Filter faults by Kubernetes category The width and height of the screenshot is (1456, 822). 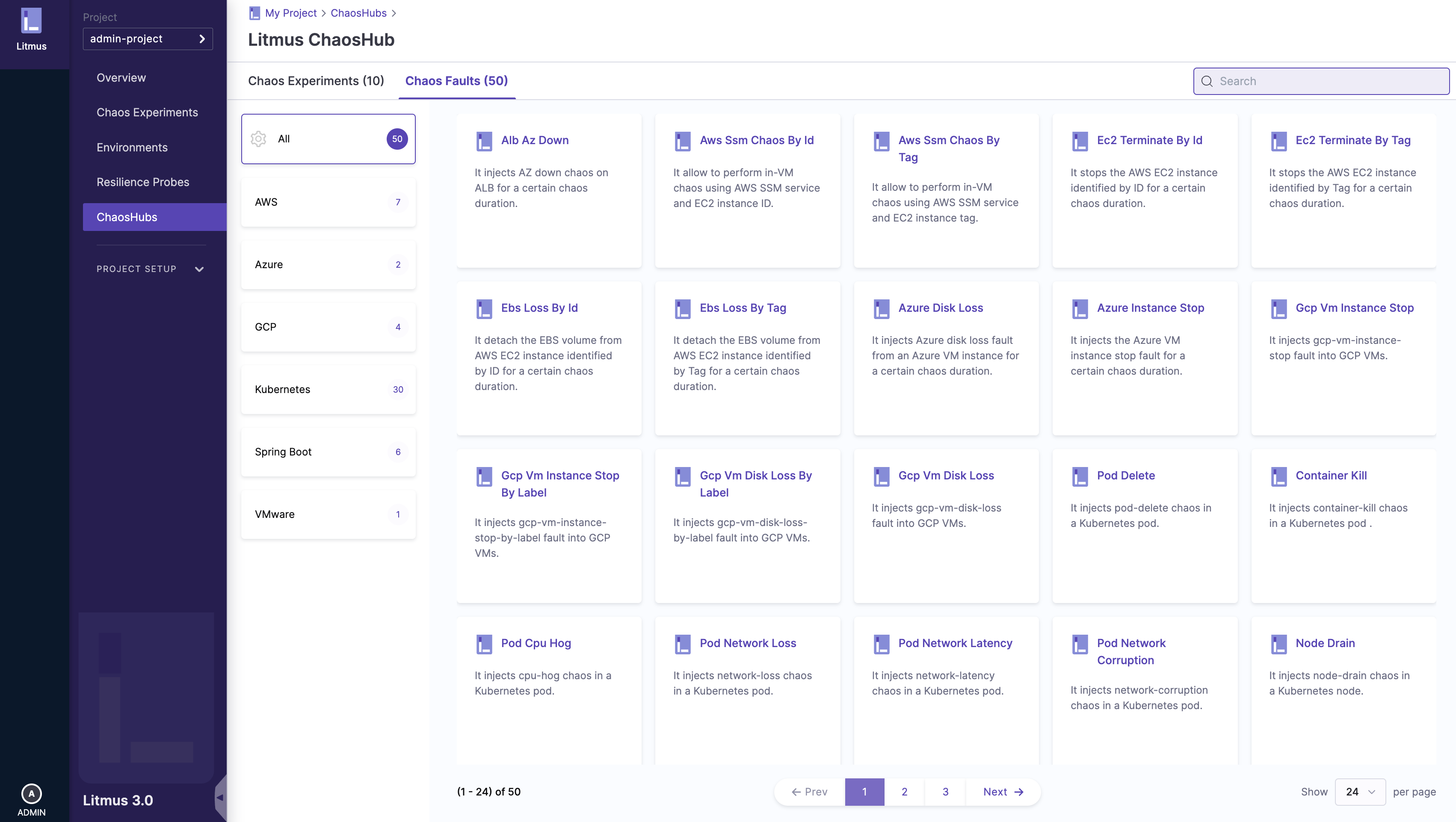tap(328, 390)
